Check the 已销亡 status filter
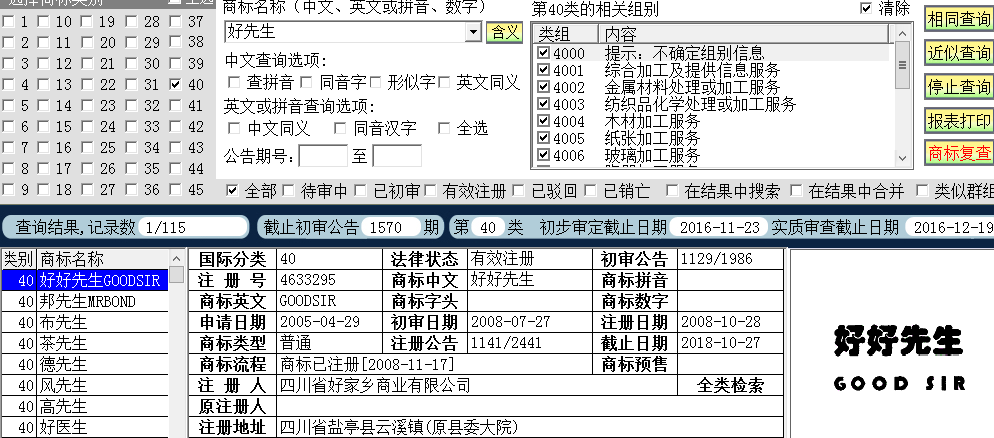The width and height of the screenshot is (994, 438). click(x=590, y=190)
